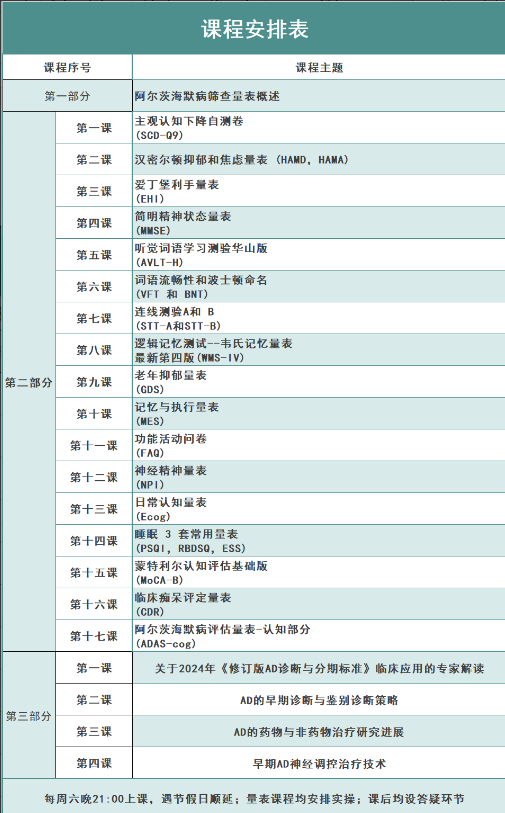
Task: Click the 第十四课 cell
Action: (x=94, y=541)
